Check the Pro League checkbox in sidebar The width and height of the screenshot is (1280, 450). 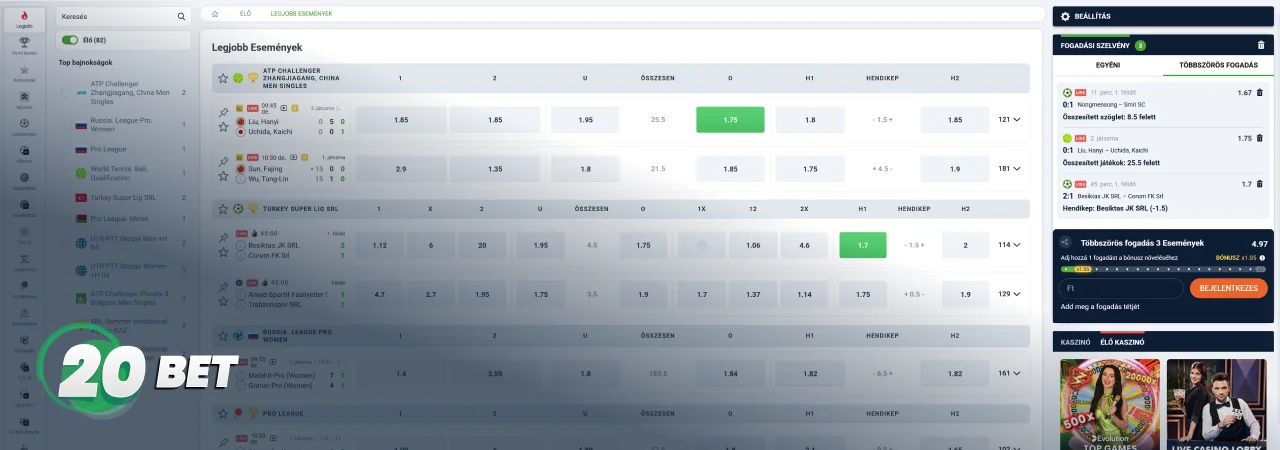tap(66, 149)
